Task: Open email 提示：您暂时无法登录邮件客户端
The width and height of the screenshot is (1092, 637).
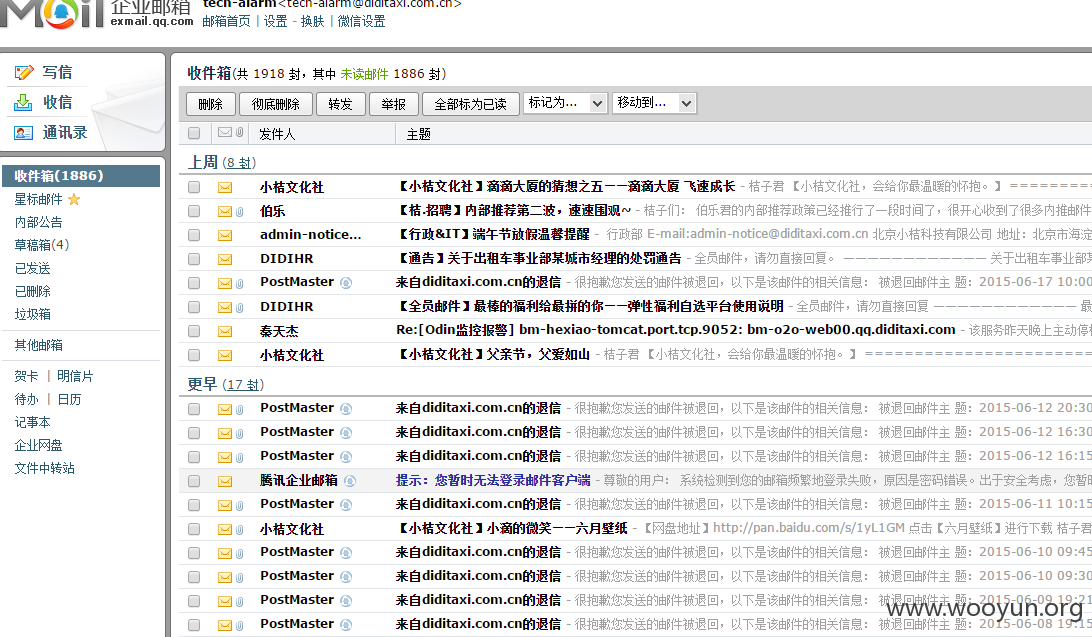Action: point(493,480)
